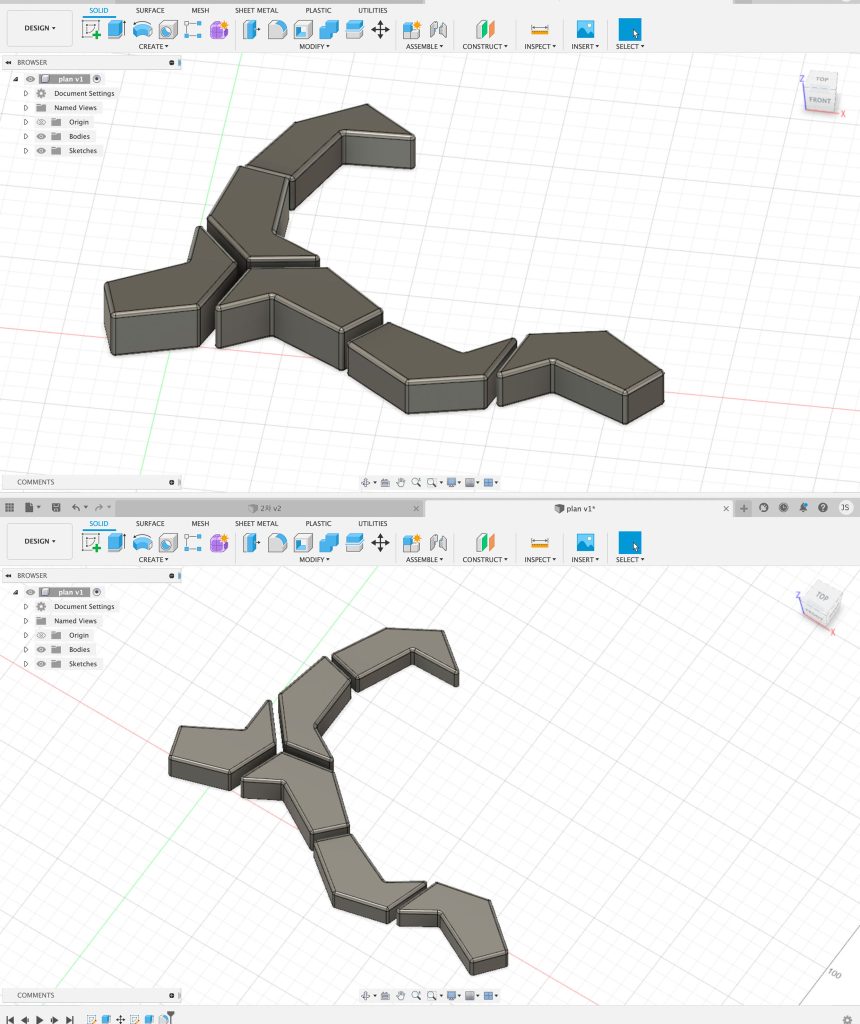Open MODIFY dropdown menu in lower window
Viewport: 860px width, 1024px height.
click(x=314, y=560)
